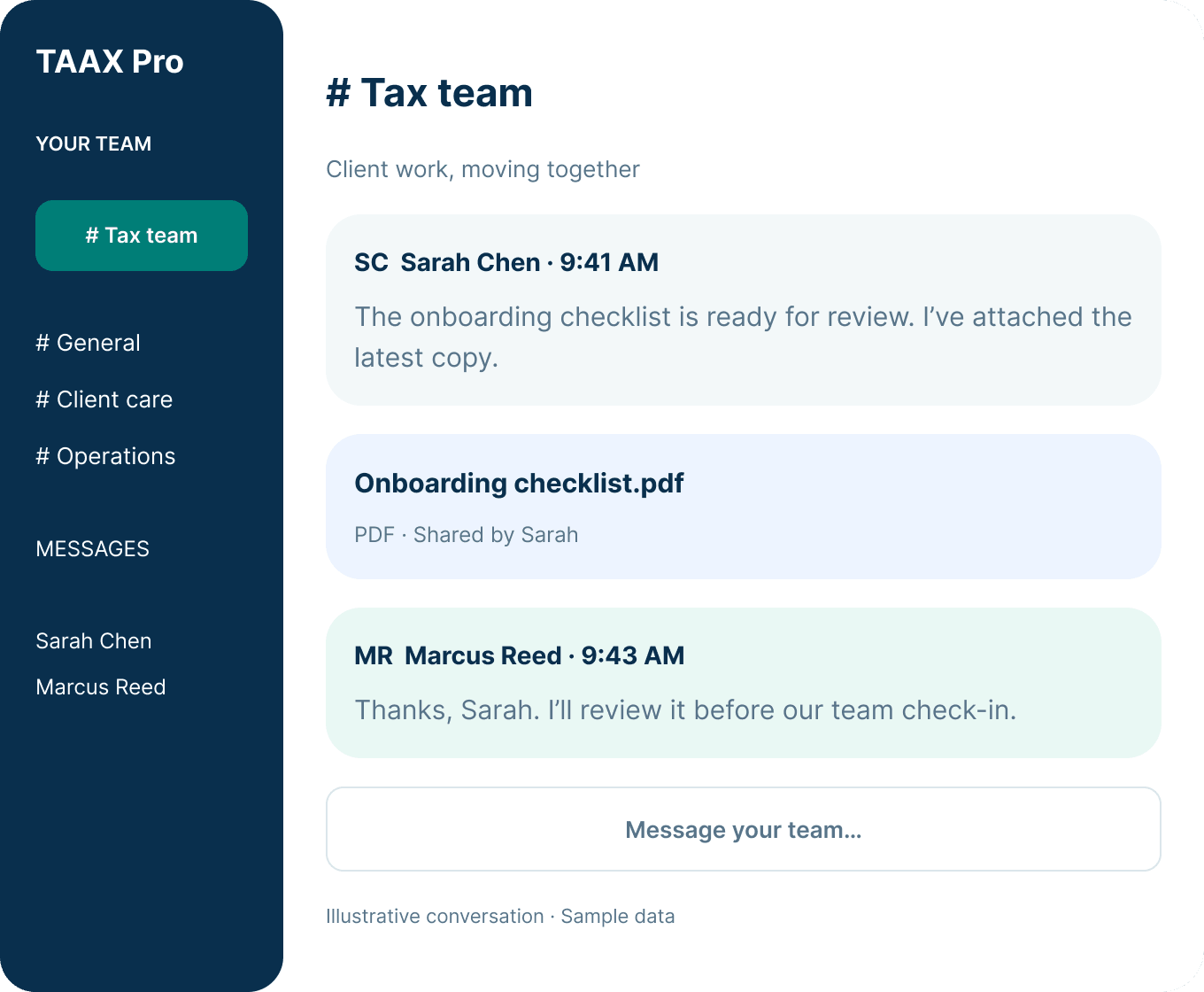Click the MESSAGES sidebar heading

[93, 548]
